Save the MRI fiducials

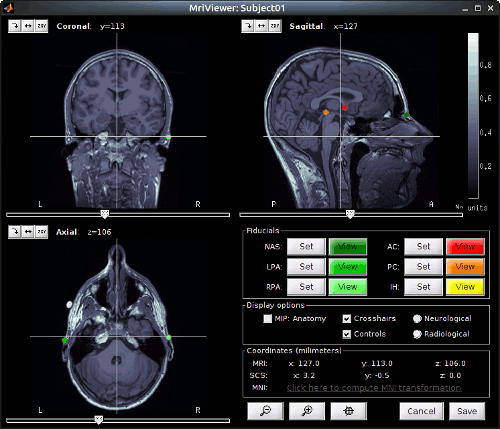[467, 411]
